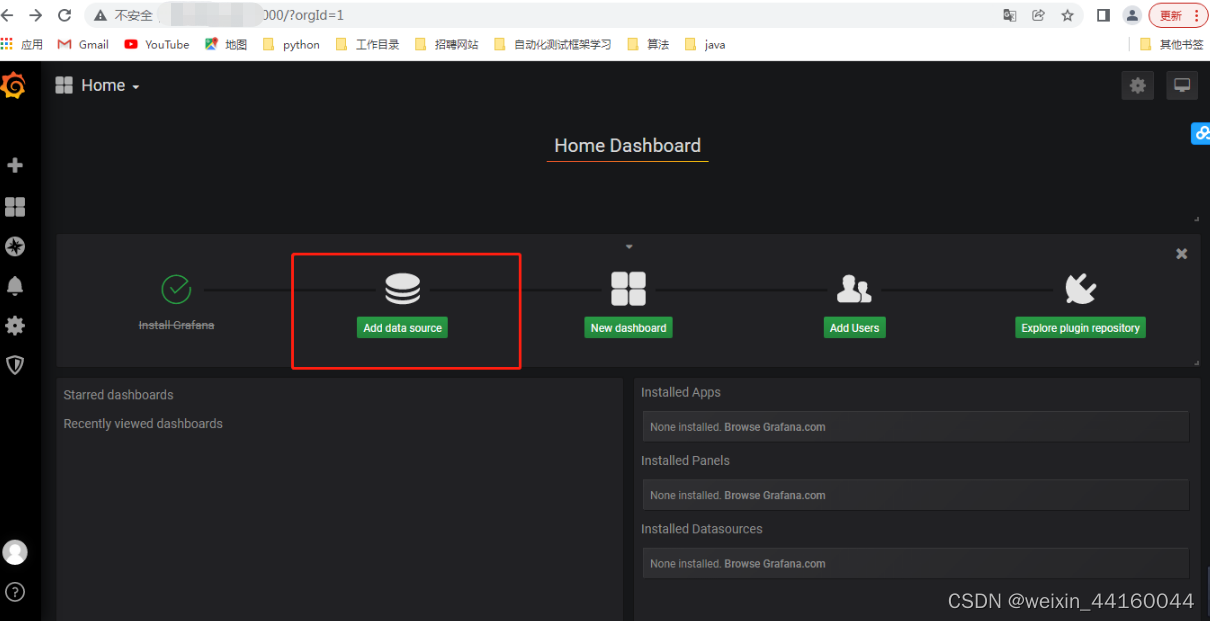1210x621 pixels.
Task: Open the YouTube bookmark
Action: pyautogui.click(x=157, y=44)
